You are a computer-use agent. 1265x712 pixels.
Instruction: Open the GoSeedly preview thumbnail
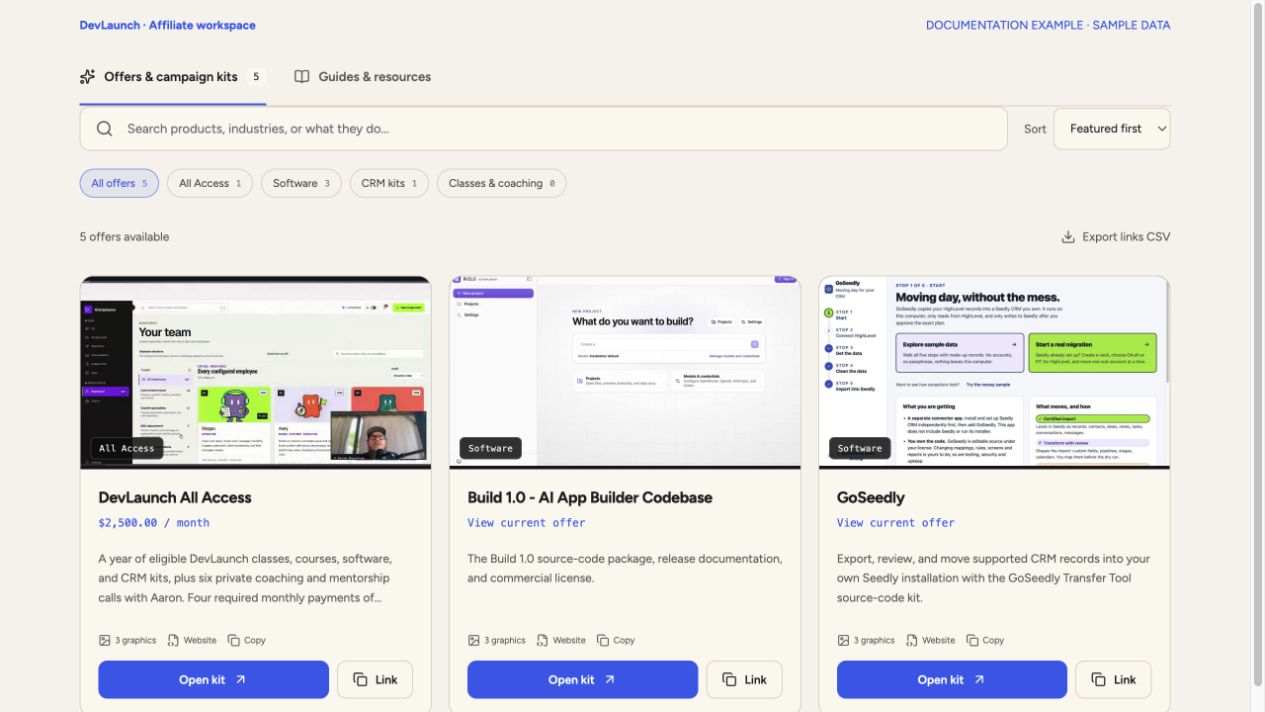(994, 373)
